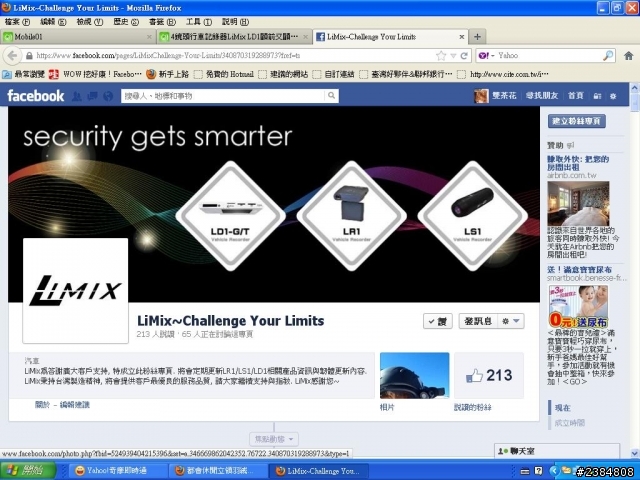The image size is (640, 480).
Task: Click the 編輯建議 link
Action: click(74, 404)
